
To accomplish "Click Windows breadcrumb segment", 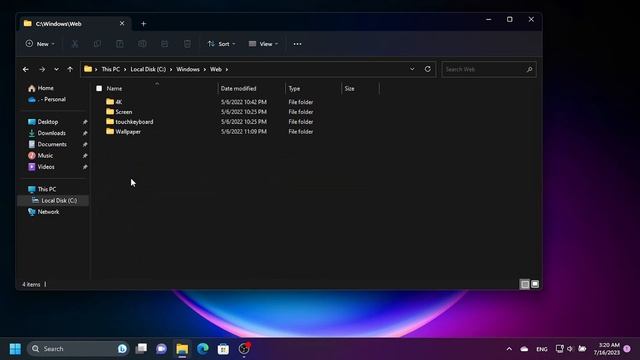I will click(188, 69).
